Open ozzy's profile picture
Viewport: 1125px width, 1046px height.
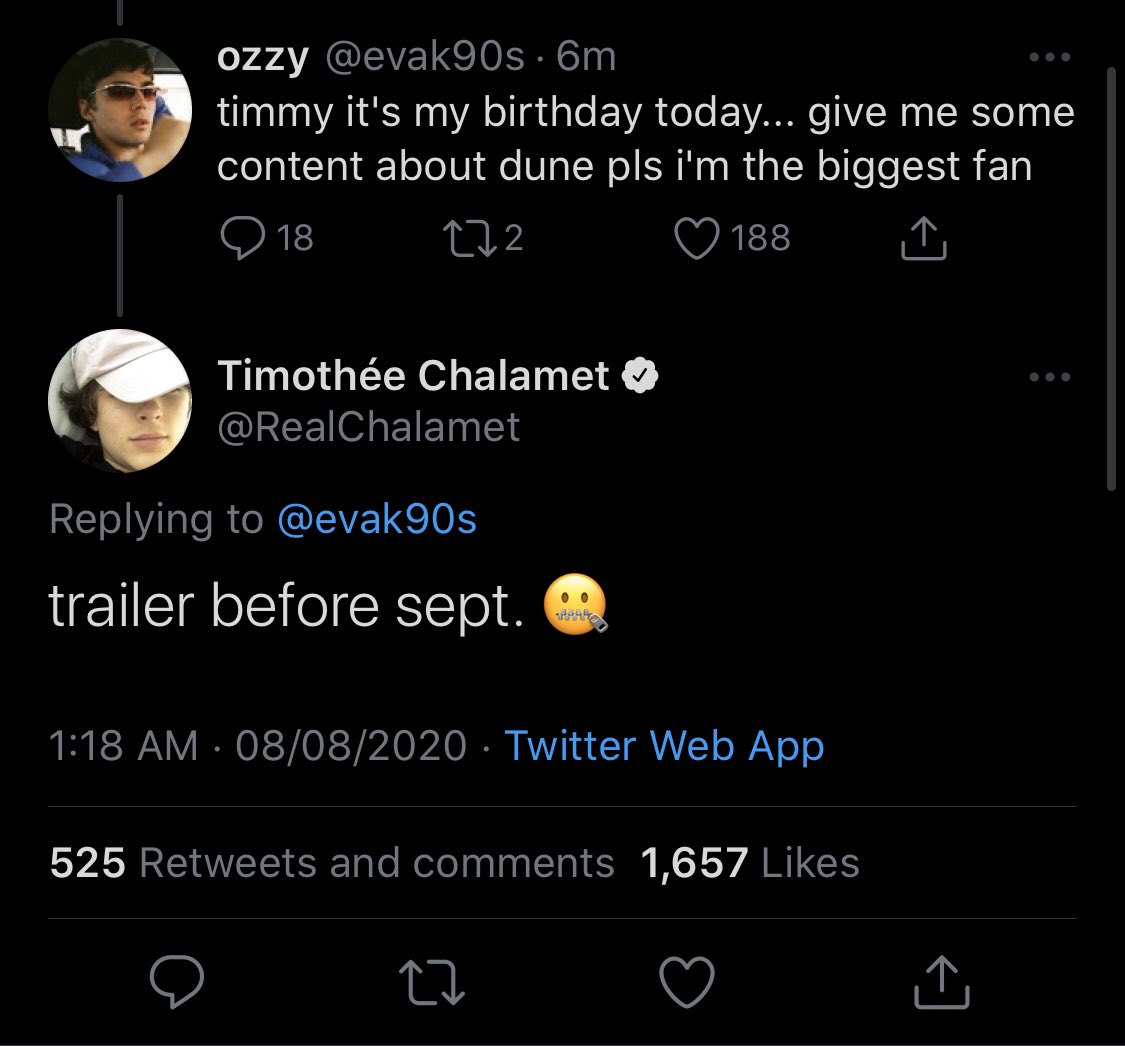(x=119, y=112)
